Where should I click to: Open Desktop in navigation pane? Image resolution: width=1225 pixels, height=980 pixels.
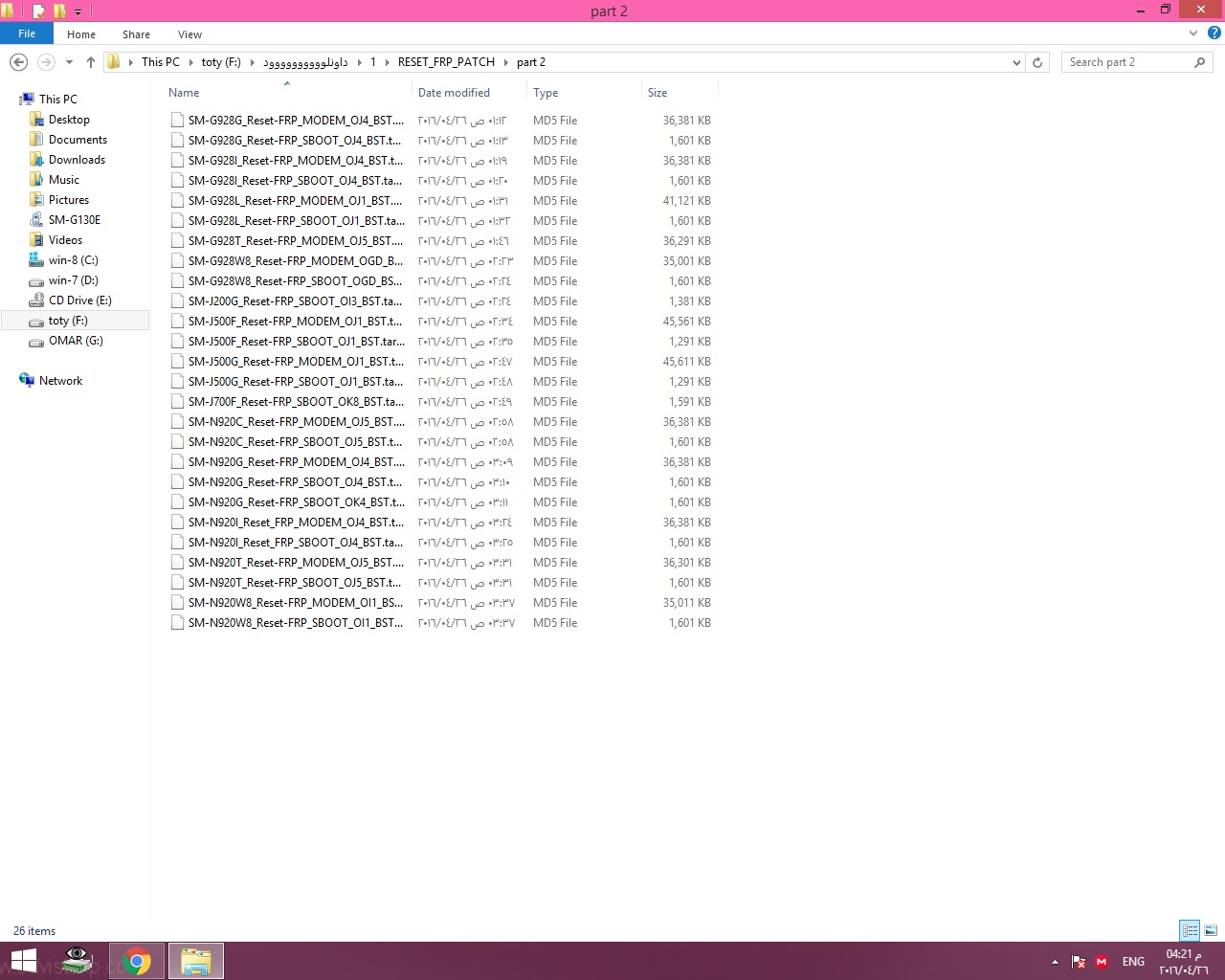tap(69, 120)
